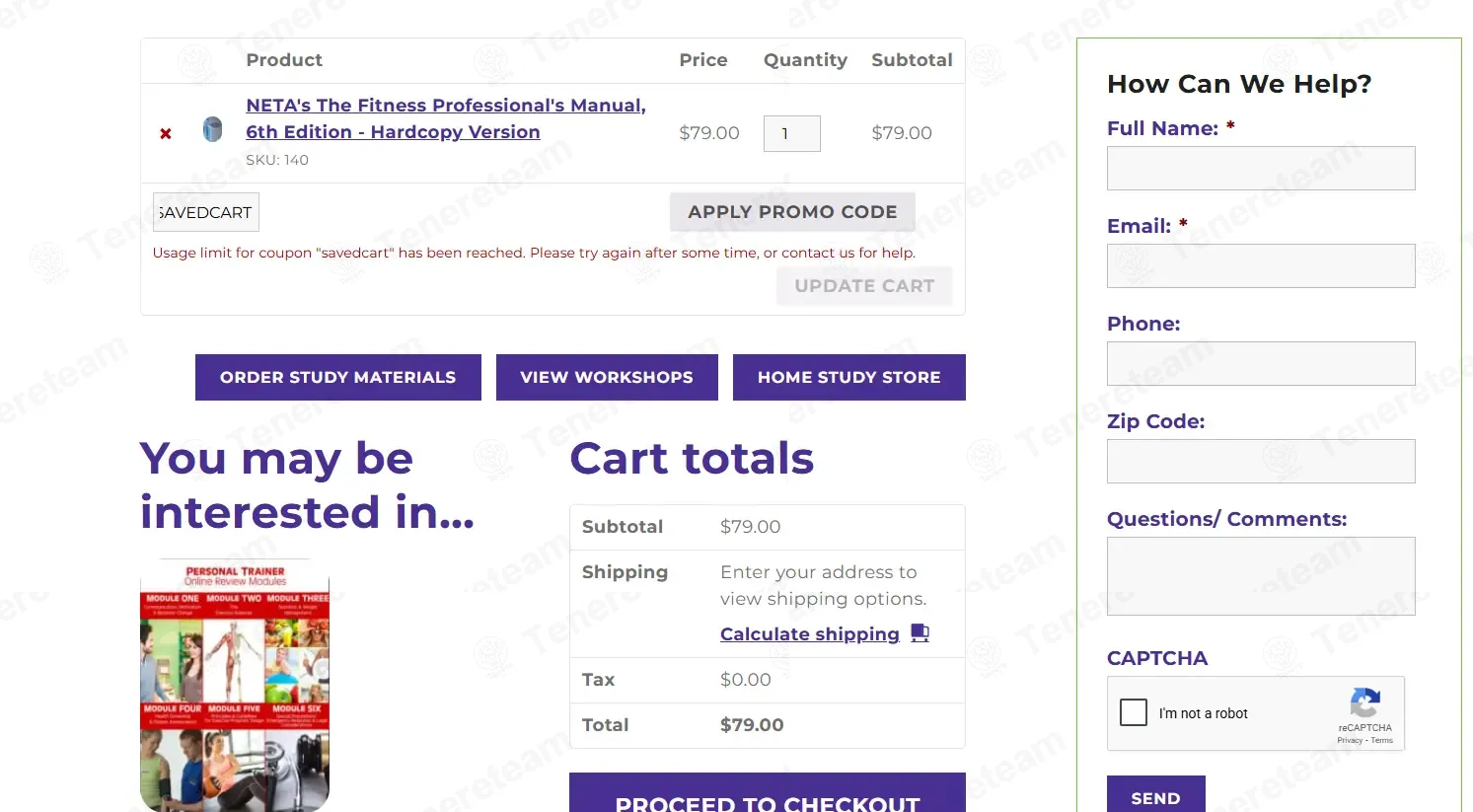Focus the promo code input field
The width and height of the screenshot is (1473, 812).
click(206, 212)
